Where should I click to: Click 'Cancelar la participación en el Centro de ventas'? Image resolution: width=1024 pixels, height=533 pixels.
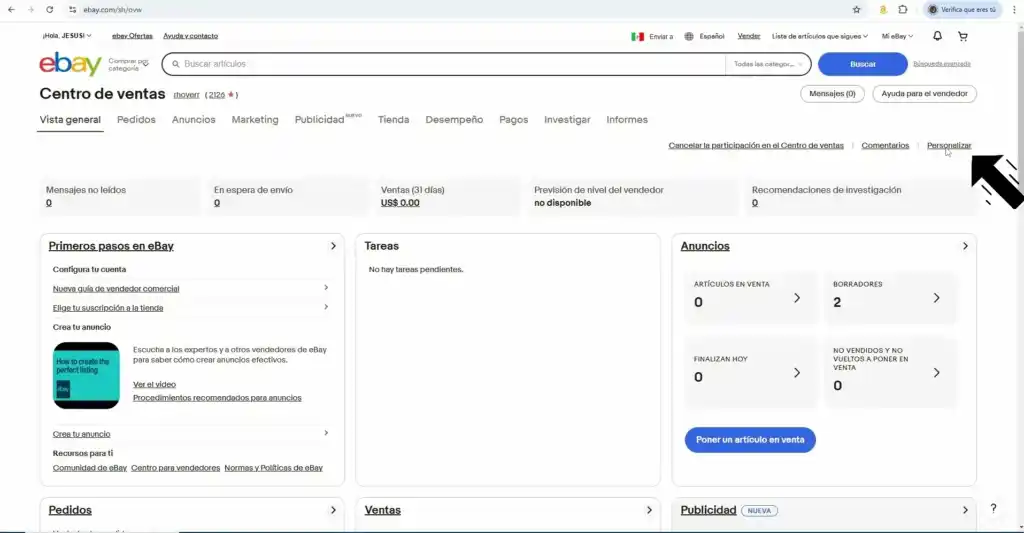[x=756, y=146]
